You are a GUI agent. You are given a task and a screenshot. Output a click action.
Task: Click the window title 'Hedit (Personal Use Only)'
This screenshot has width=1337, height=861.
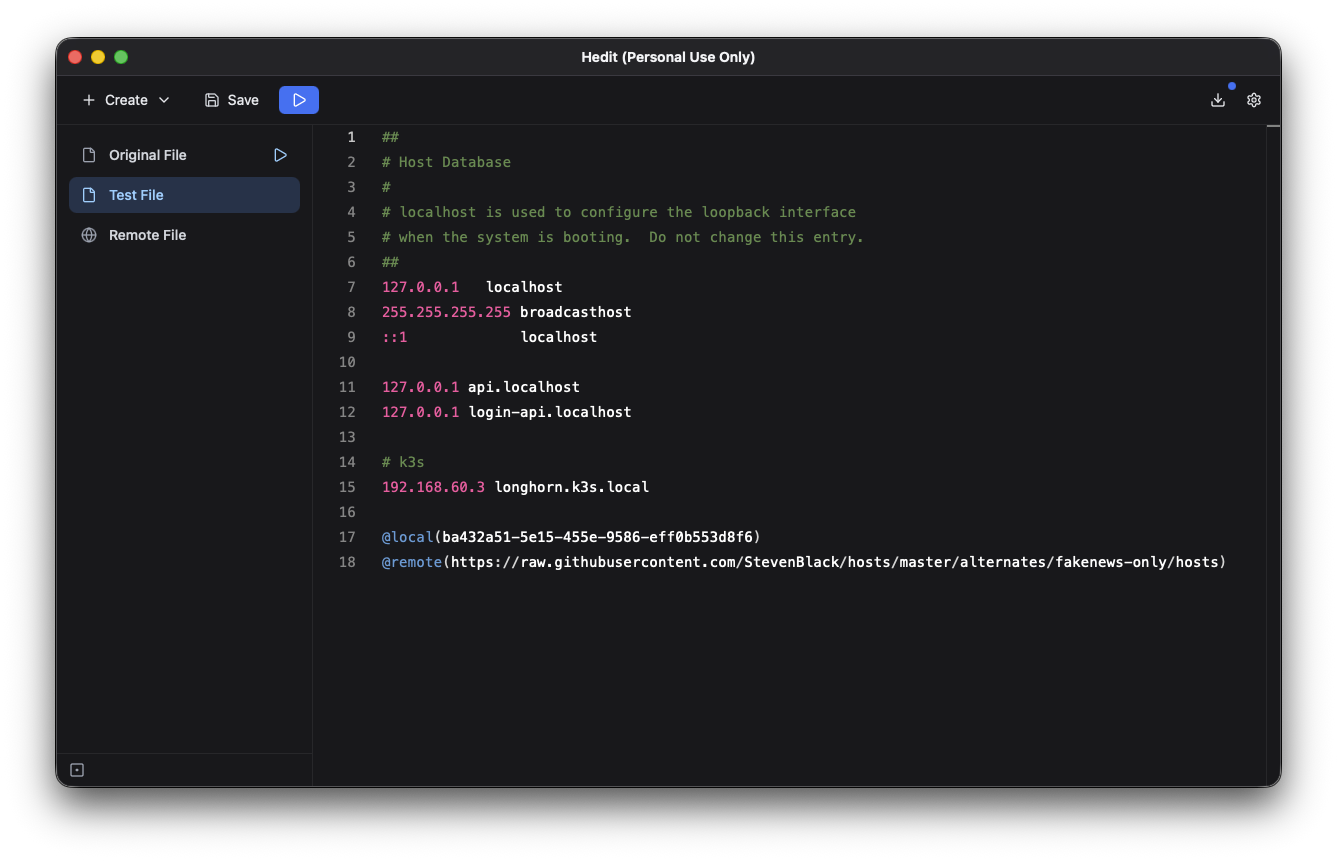pos(668,57)
